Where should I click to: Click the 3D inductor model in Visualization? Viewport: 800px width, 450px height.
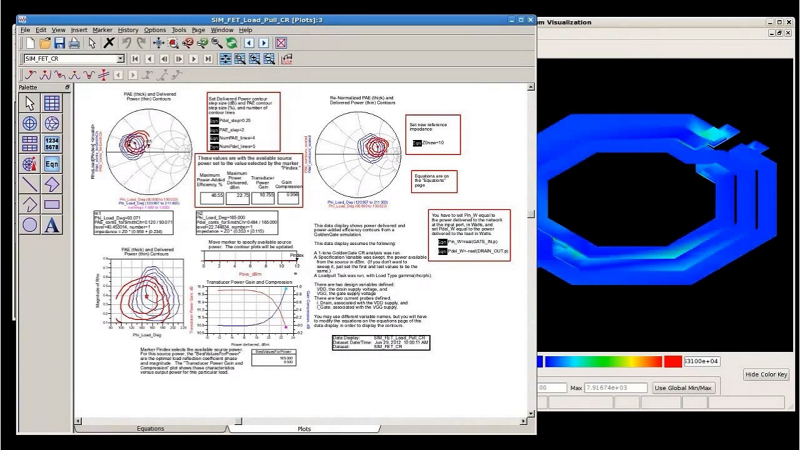[x=658, y=199]
